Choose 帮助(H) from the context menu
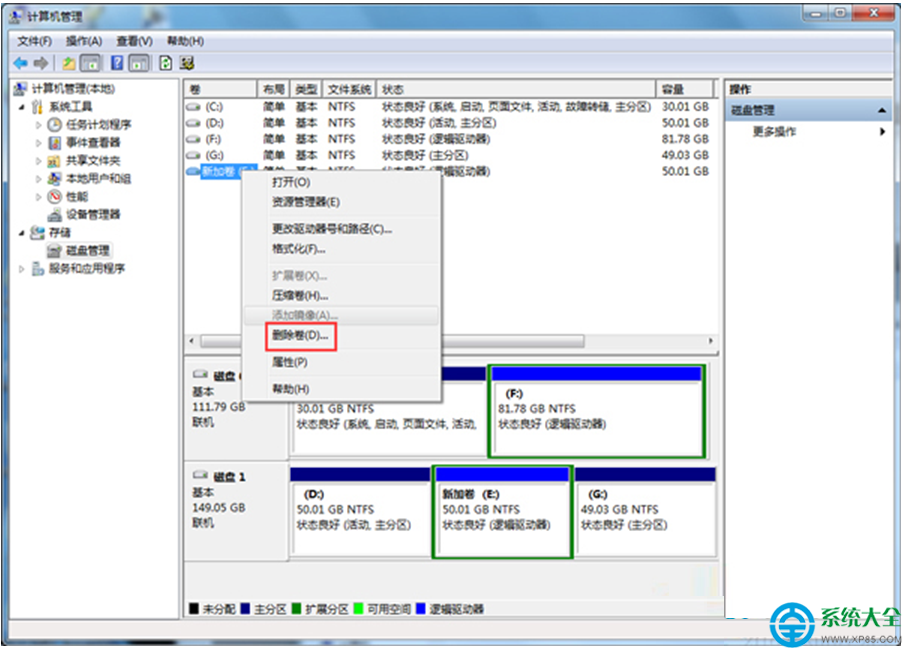The image size is (904, 650). coord(341,389)
